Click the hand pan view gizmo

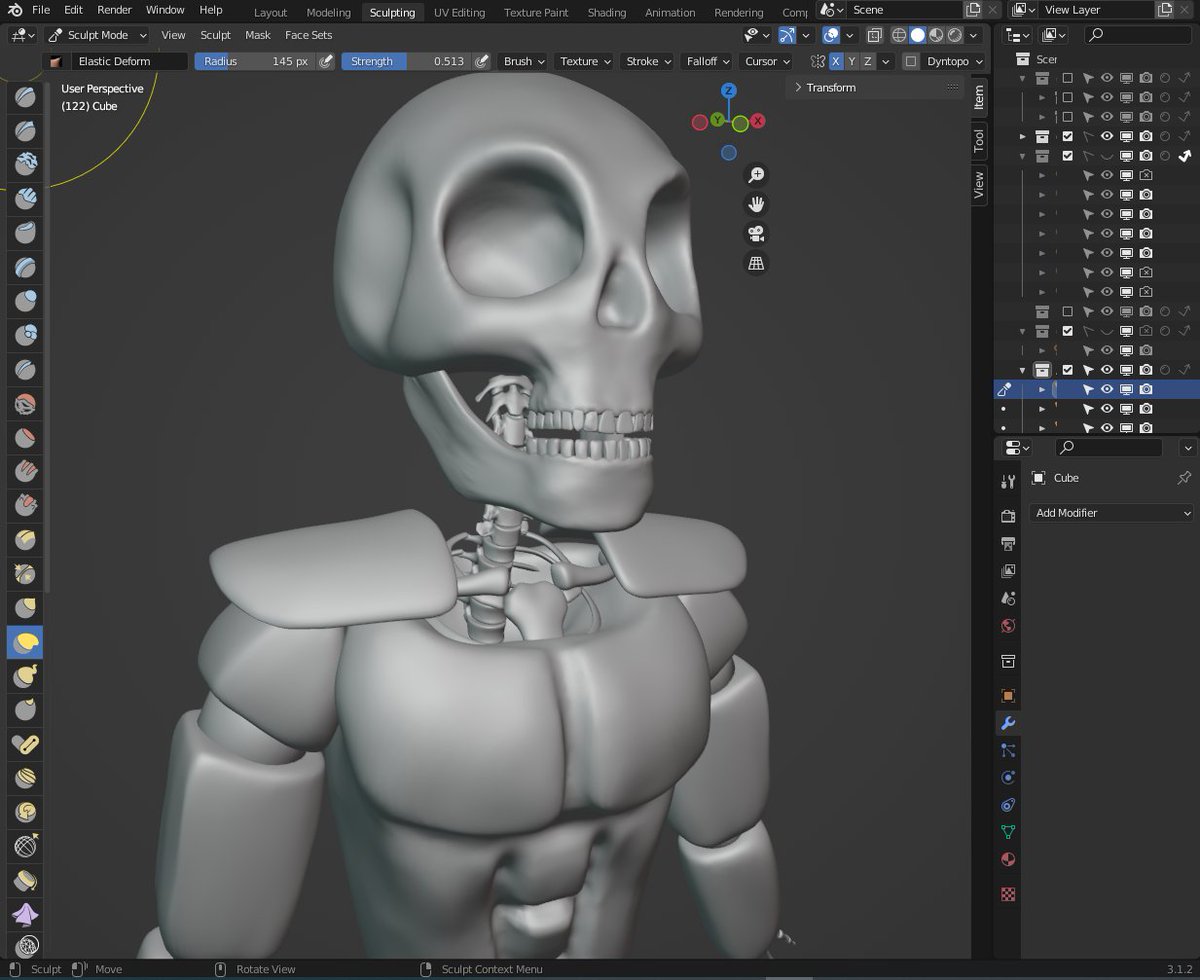[x=757, y=204]
